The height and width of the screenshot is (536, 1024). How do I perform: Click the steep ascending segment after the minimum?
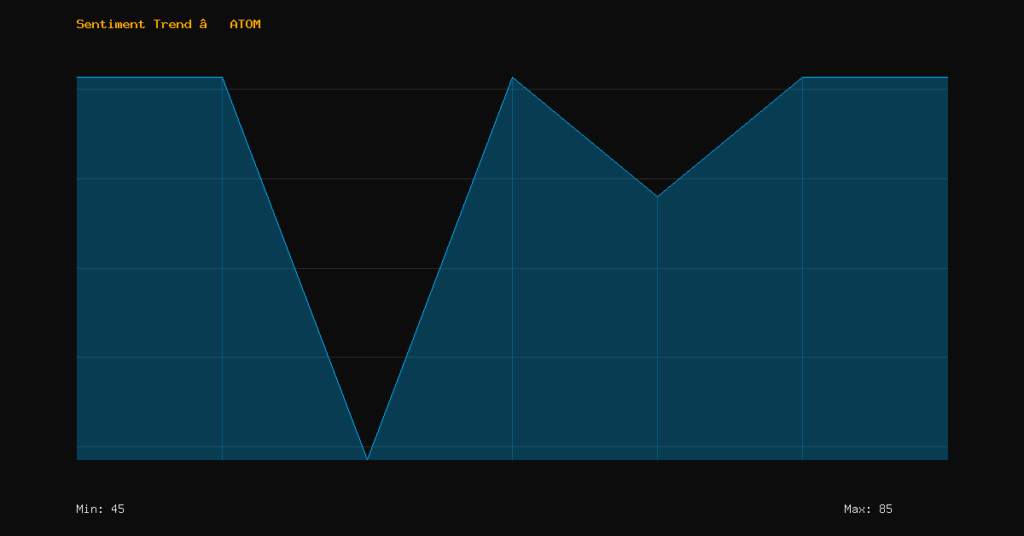440,268
